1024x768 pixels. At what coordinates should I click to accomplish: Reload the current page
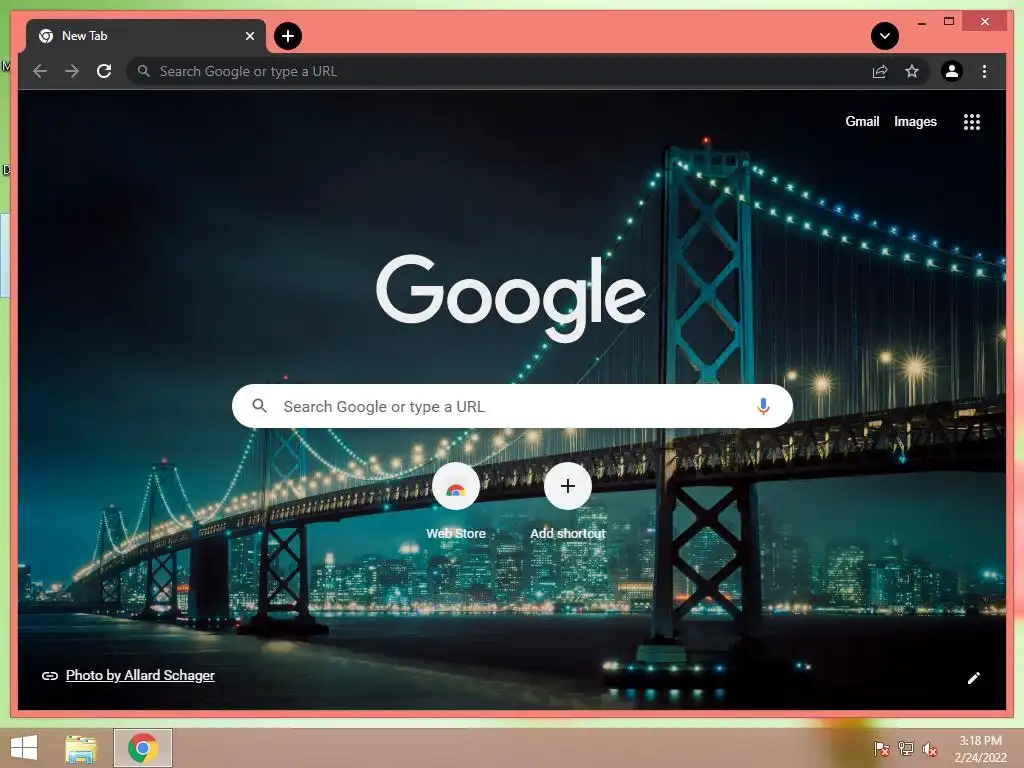(104, 71)
